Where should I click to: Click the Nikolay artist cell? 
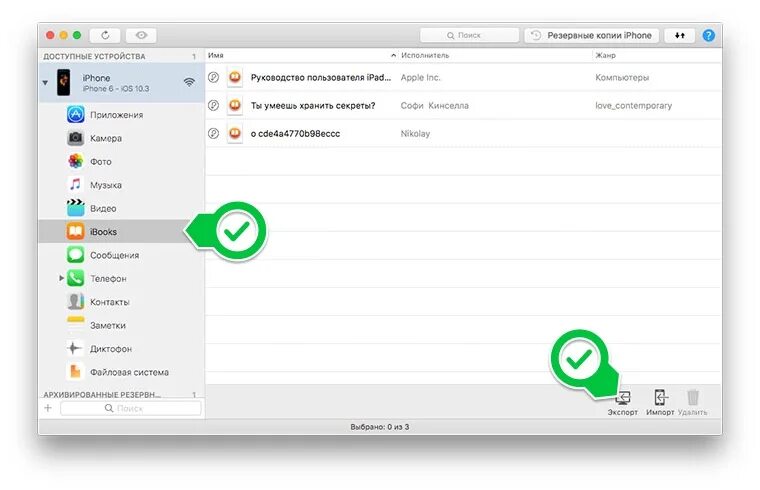click(415, 134)
